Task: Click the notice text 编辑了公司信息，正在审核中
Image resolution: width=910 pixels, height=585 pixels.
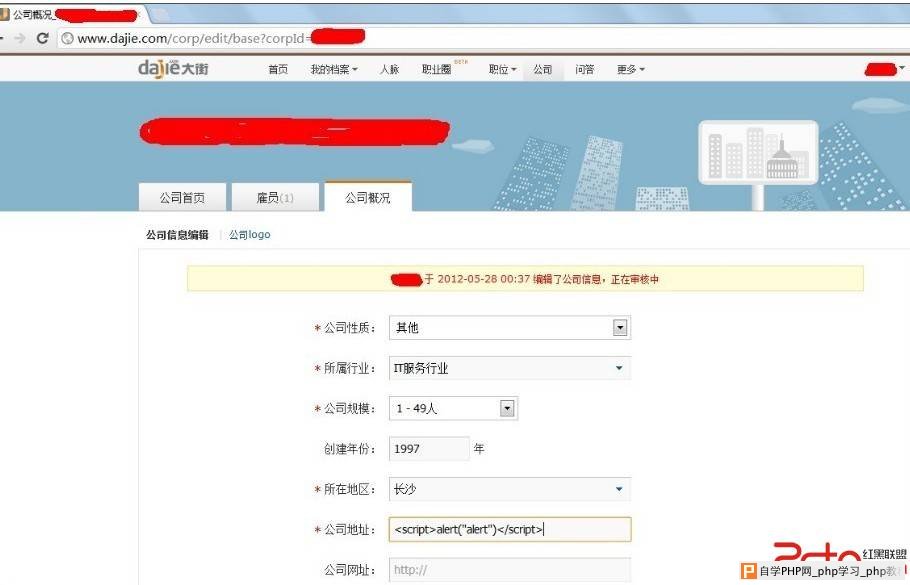Action: pyautogui.click(x=596, y=279)
